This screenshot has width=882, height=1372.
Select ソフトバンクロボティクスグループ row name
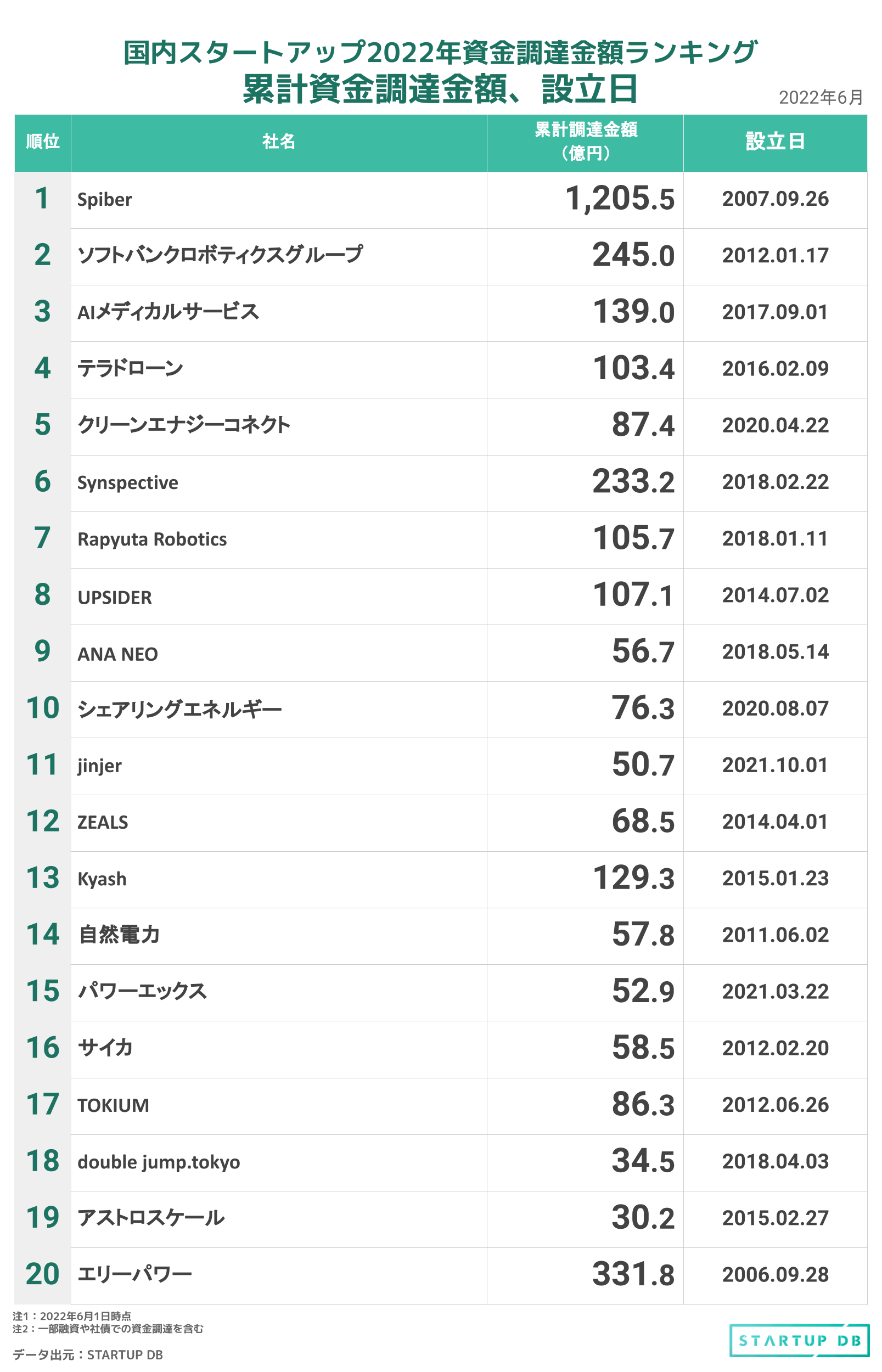[x=220, y=255]
